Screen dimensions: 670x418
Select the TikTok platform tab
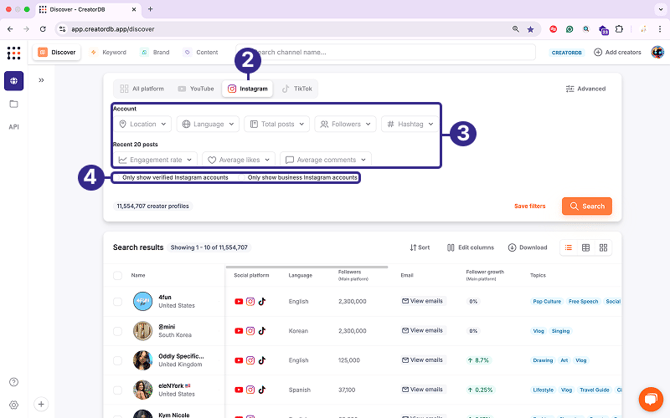pos(297,88)
